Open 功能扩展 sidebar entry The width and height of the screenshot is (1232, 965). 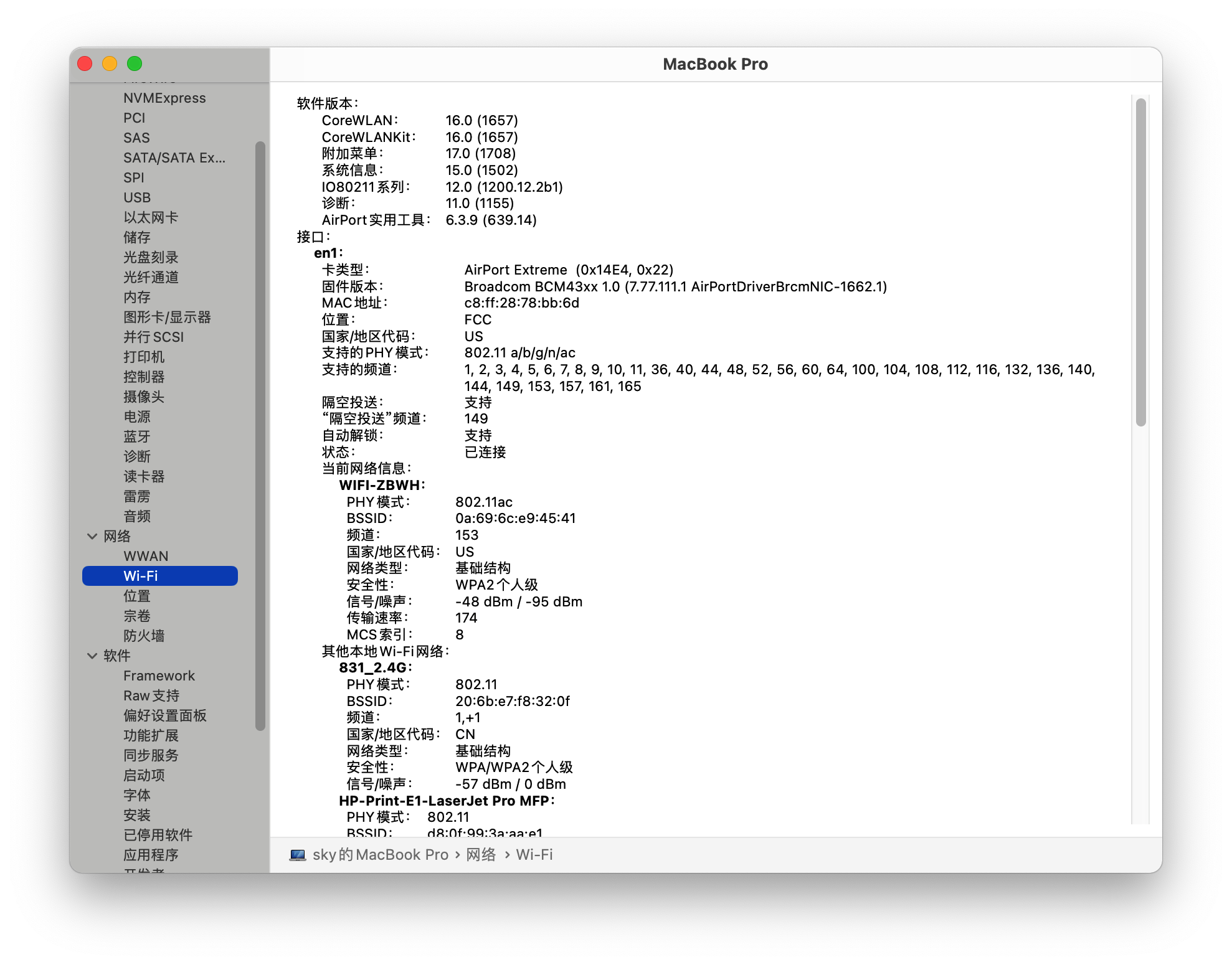(x=151, y=735)
